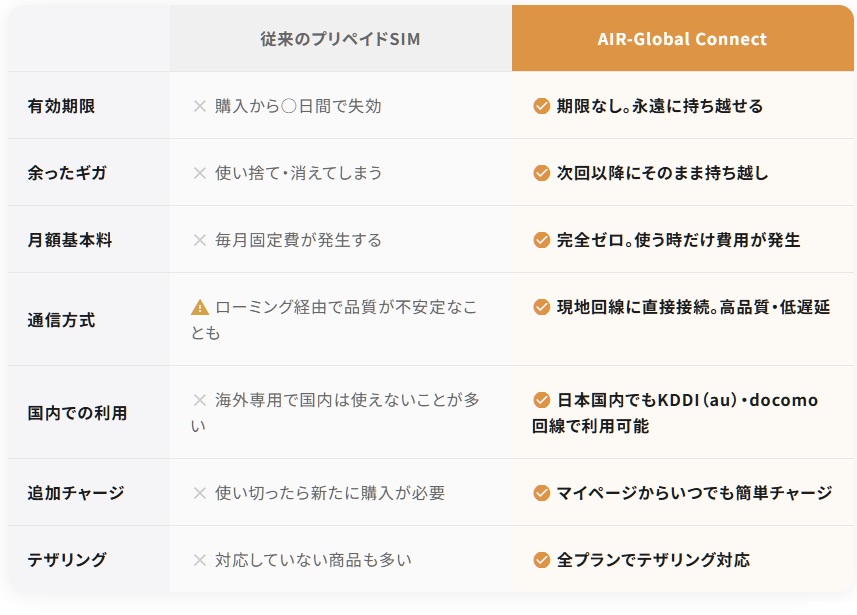Click the X icon beside 毎月固定費が発生する
The height and width of the screenshot is (615, 857).
200,240
